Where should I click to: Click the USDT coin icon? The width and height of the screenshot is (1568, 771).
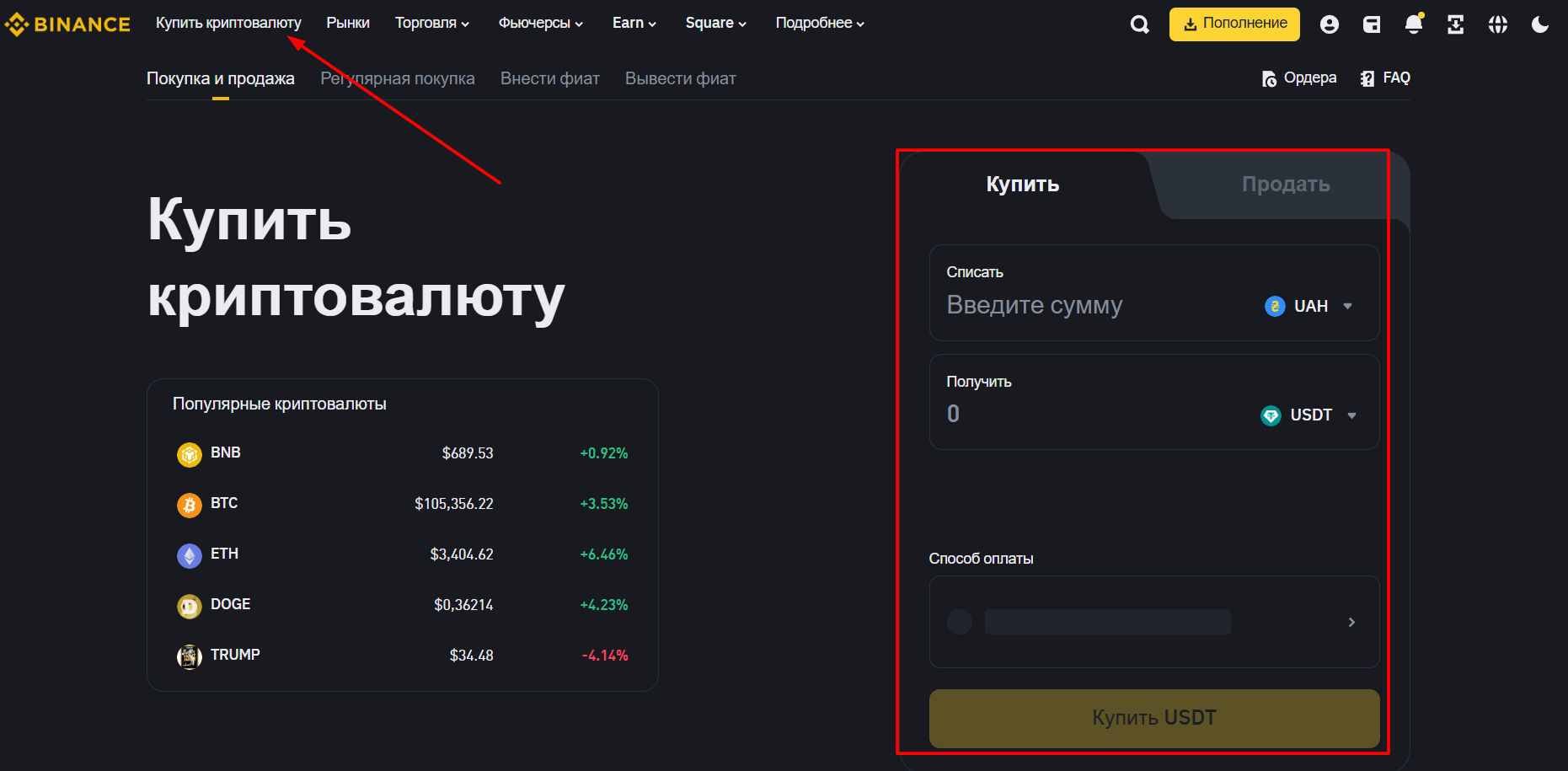(1271, 415)
